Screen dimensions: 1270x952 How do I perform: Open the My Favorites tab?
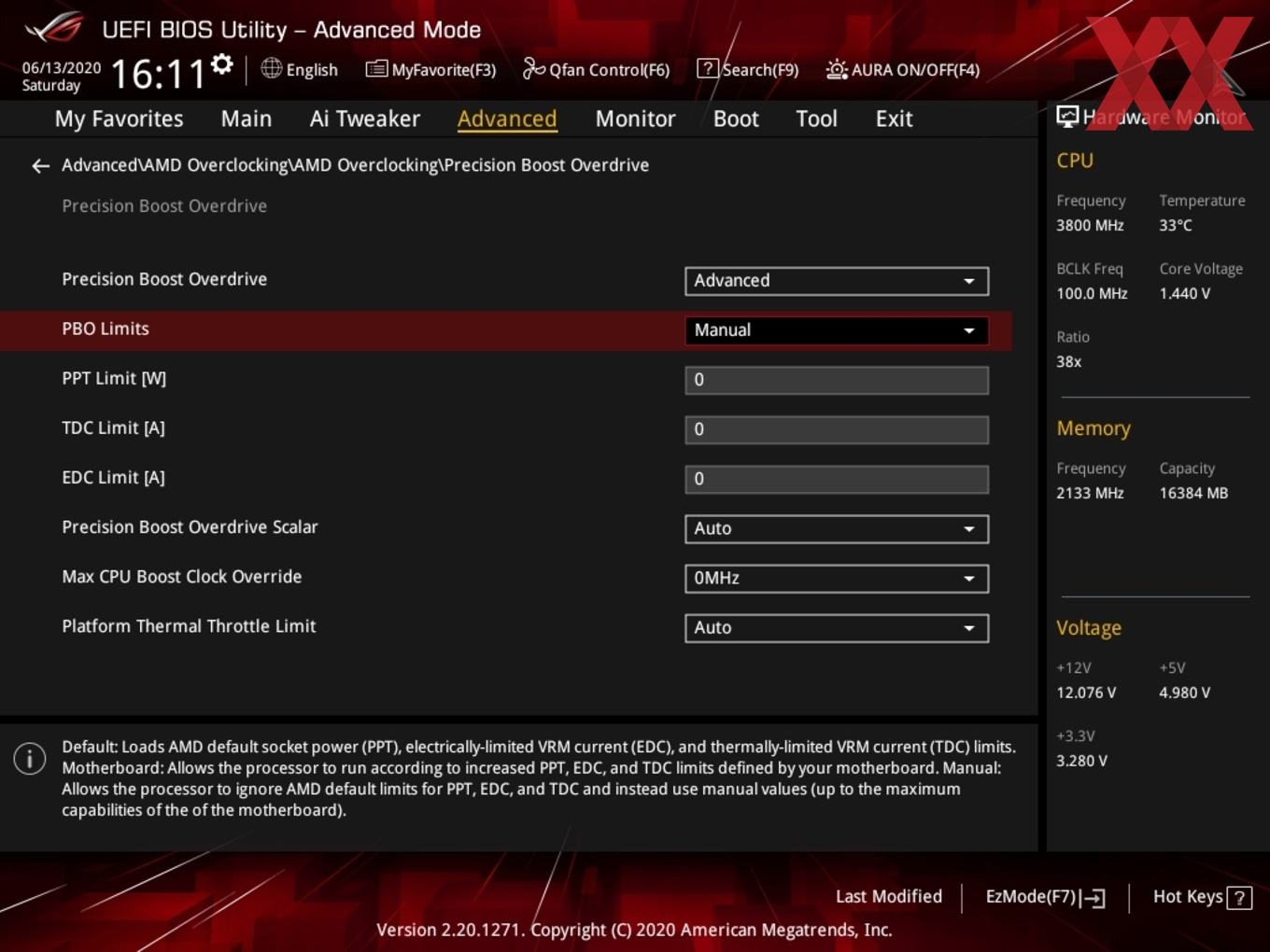tap(119, 119)
